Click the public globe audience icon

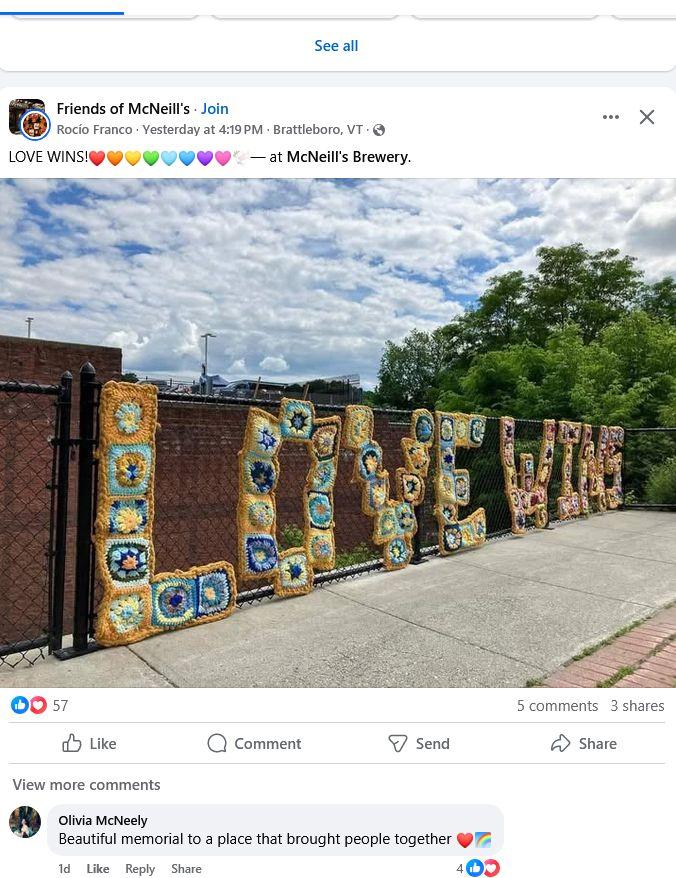(x=379, y=130)
